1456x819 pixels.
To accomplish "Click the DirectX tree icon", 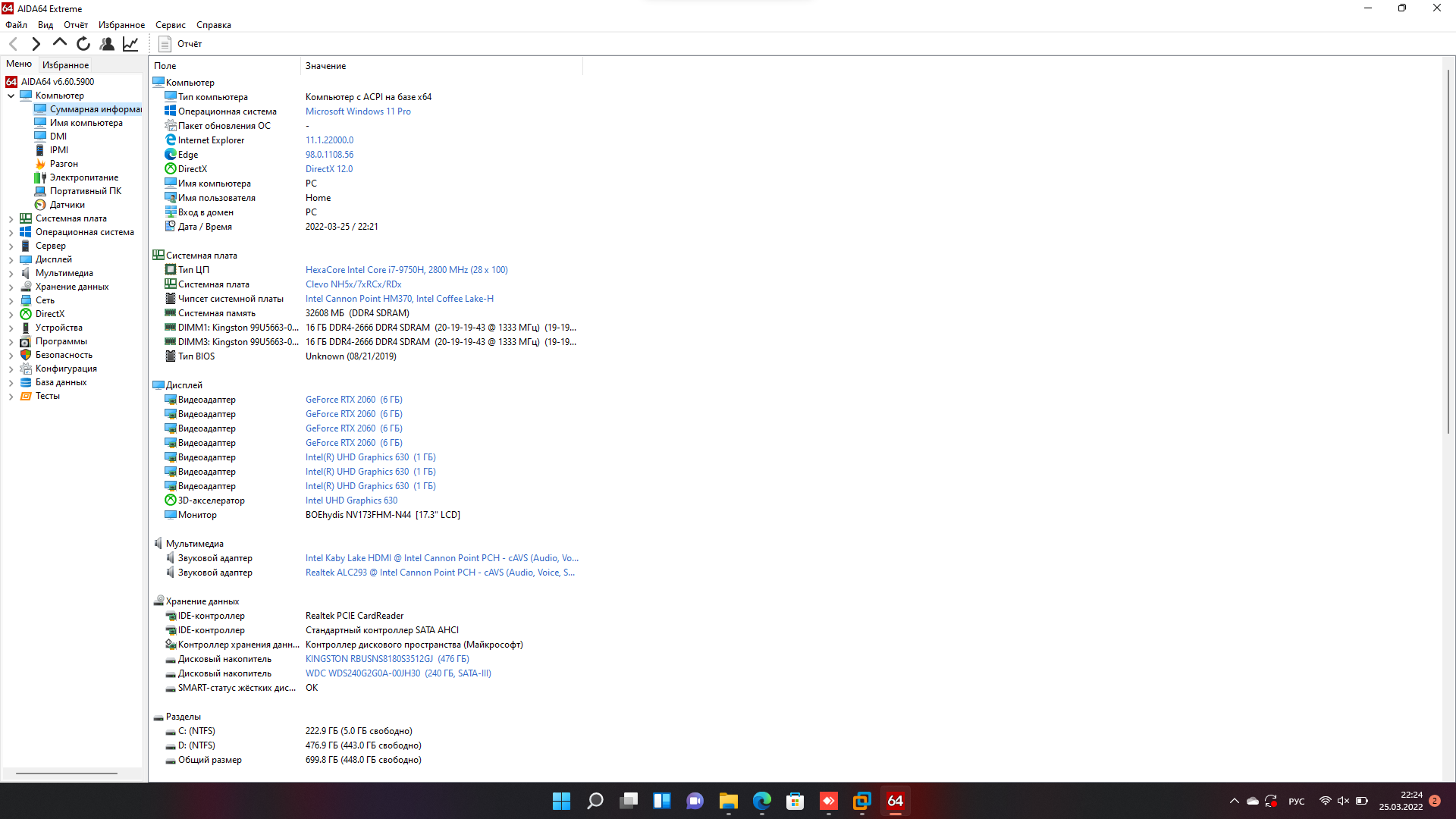I will coord(26,314).
